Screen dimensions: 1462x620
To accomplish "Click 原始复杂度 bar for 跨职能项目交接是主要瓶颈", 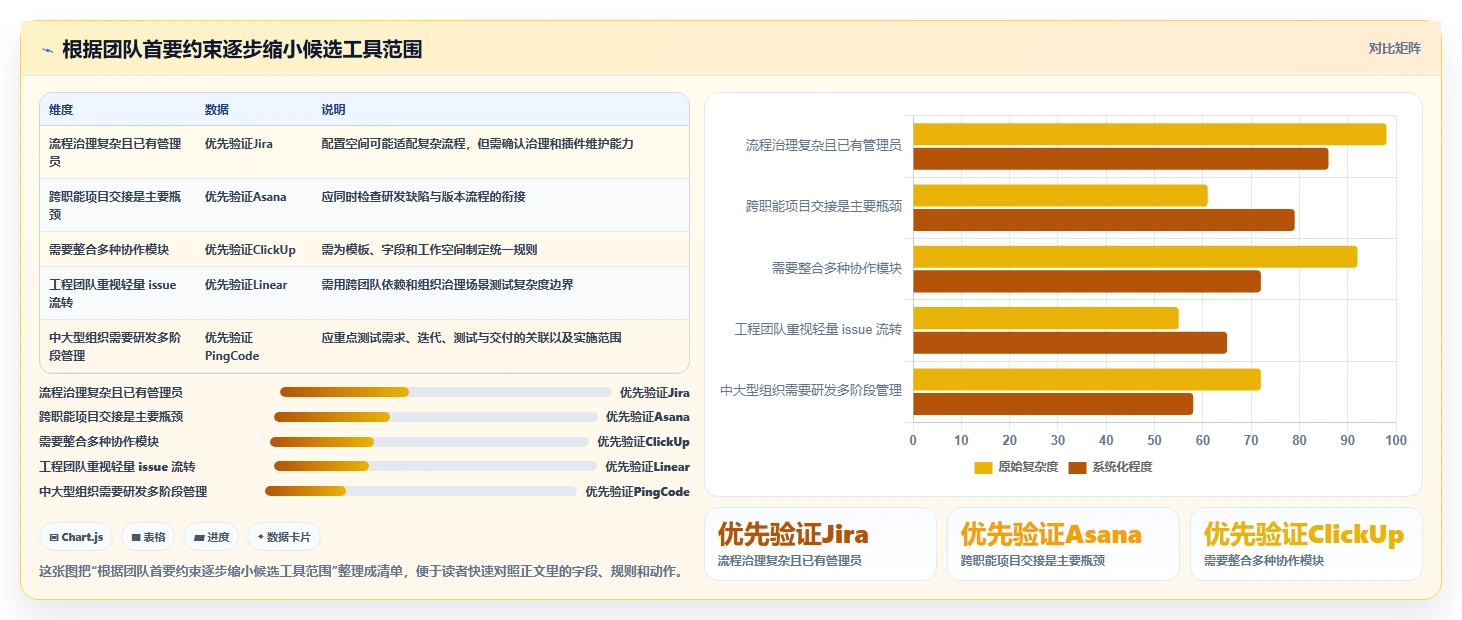I will pyautogui.click(x=1060, y=195).
